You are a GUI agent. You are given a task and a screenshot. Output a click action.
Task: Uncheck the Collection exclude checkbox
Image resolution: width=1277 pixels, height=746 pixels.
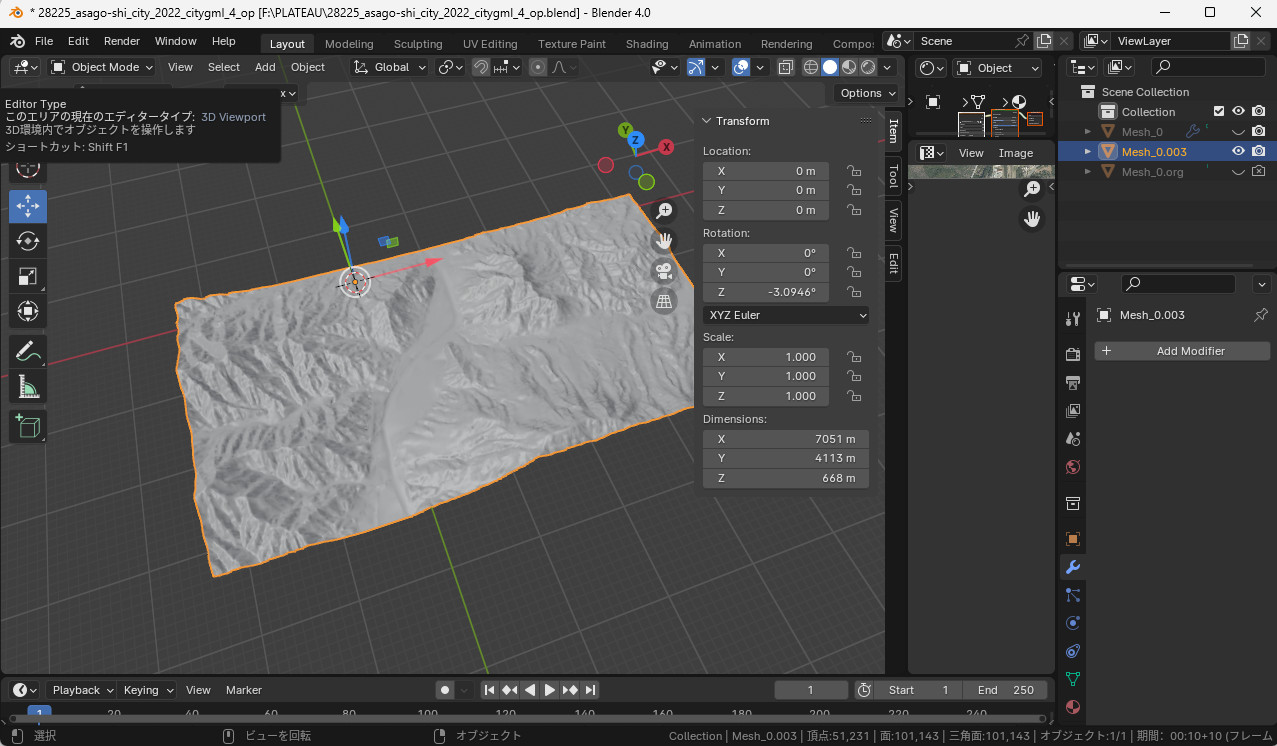(1218, 111)
